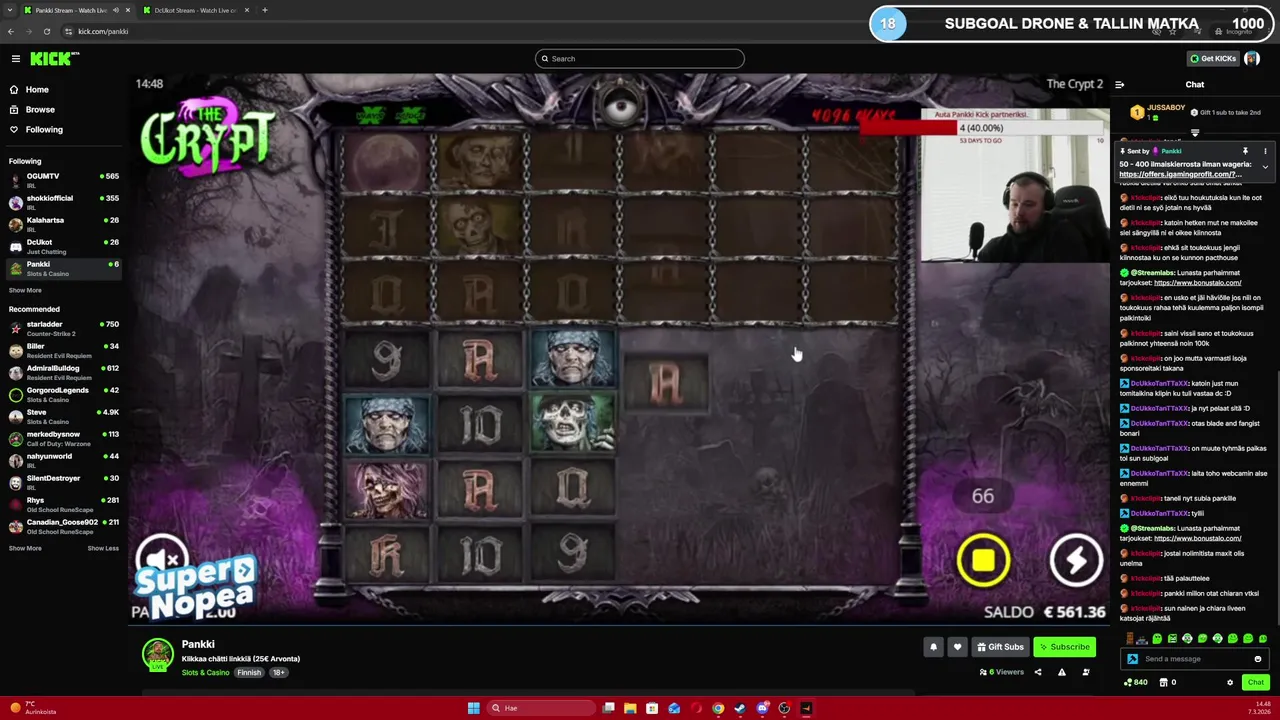Open the OGUMTV followed channel
This screenshot has width=1280, height=720.
(64, 180)
